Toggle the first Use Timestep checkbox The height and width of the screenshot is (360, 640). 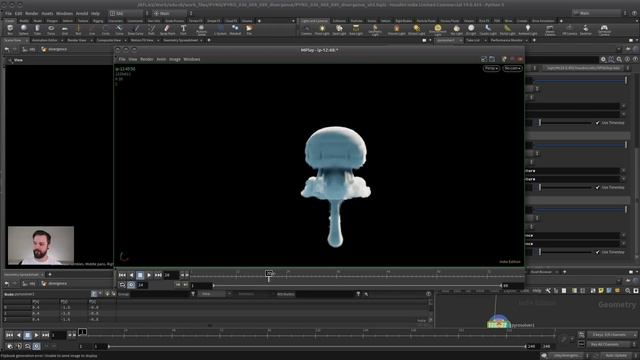tap(598, 123)
